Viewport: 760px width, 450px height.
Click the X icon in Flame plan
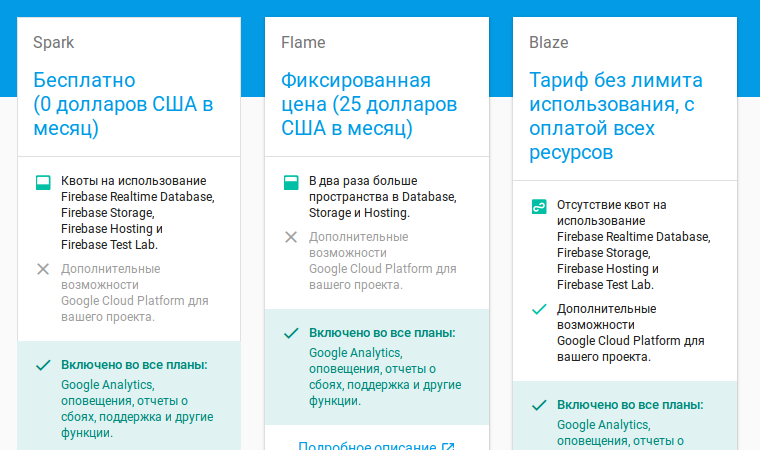coord(291,237)
